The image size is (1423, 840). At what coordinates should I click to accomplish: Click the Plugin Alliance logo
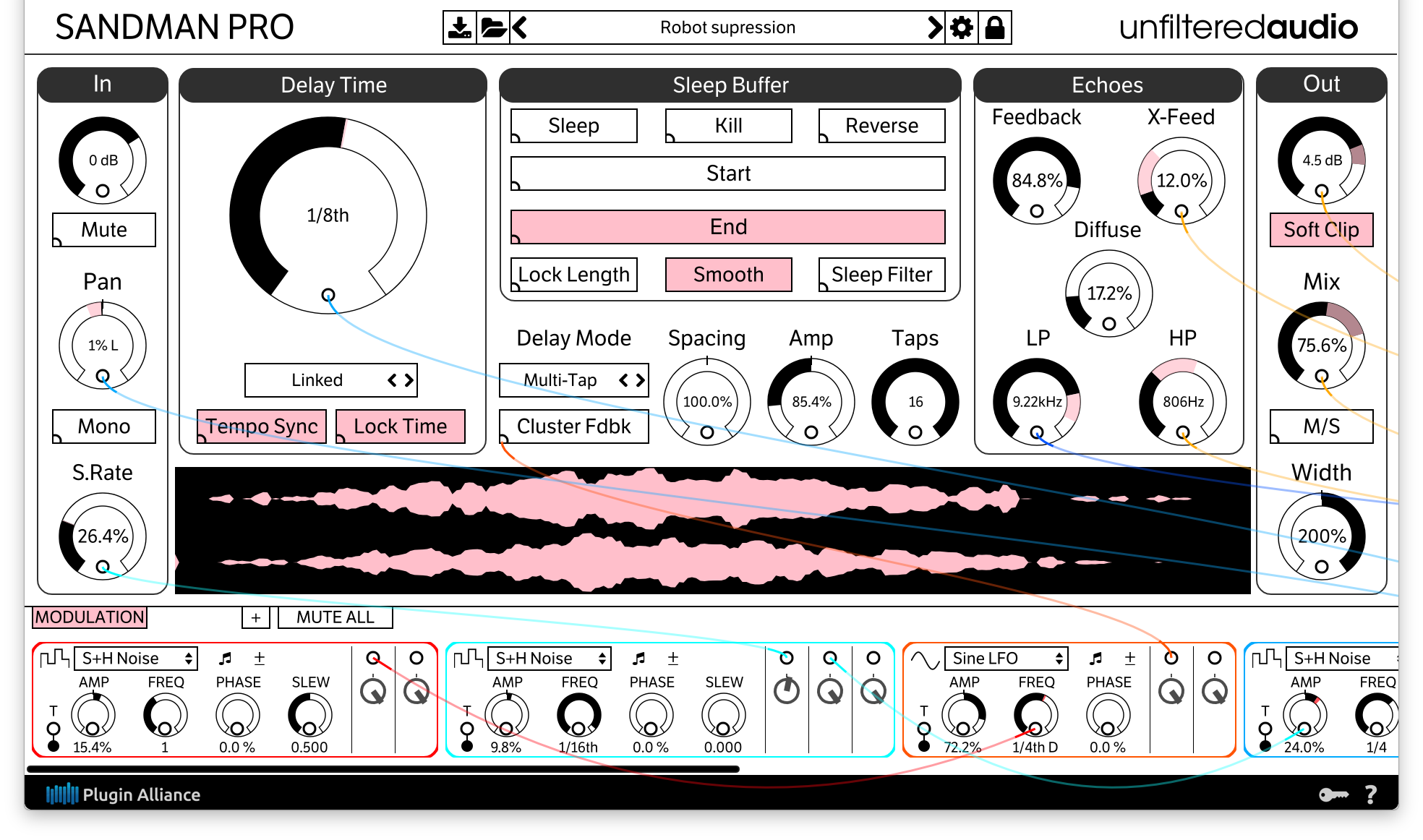pos(123,794)
